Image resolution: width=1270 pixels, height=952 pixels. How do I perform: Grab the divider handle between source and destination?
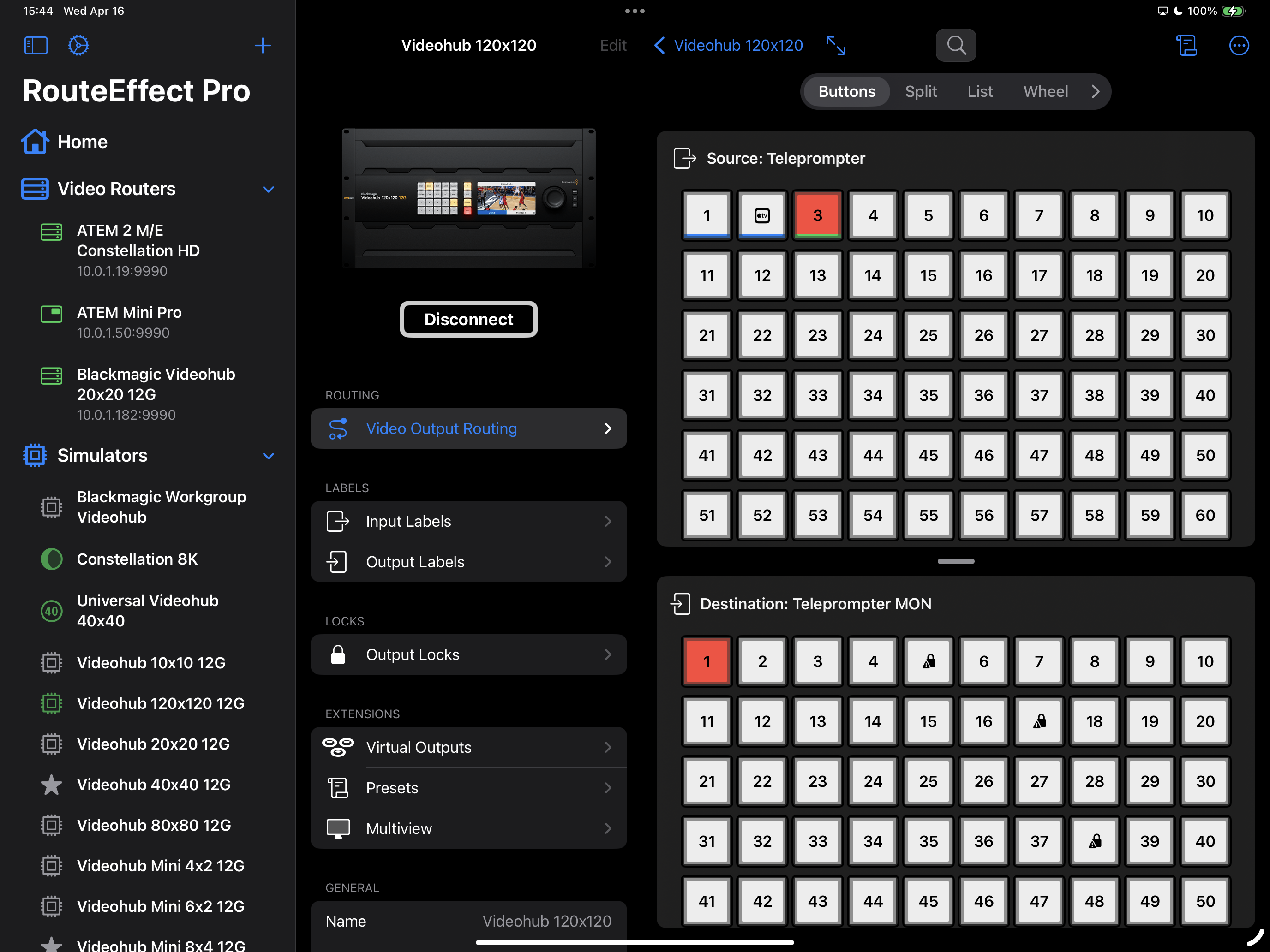955,561
